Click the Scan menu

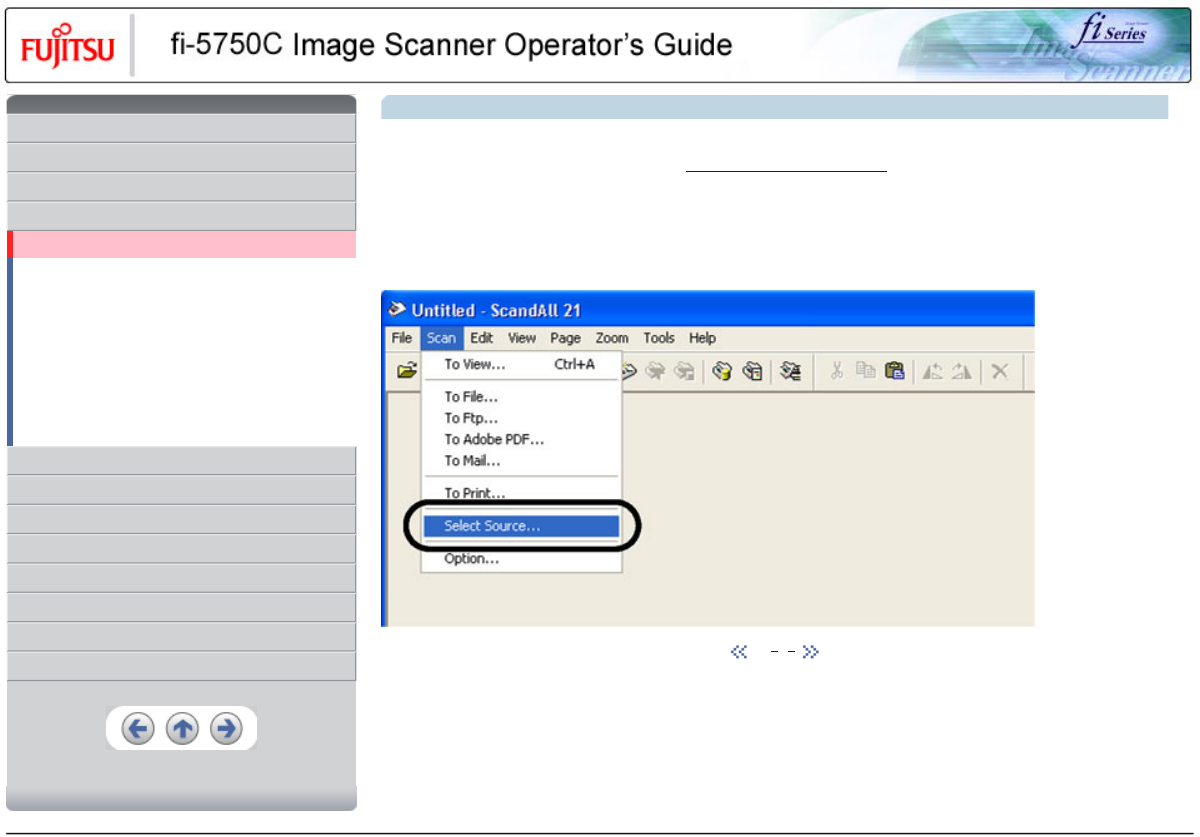pos(441,338)
